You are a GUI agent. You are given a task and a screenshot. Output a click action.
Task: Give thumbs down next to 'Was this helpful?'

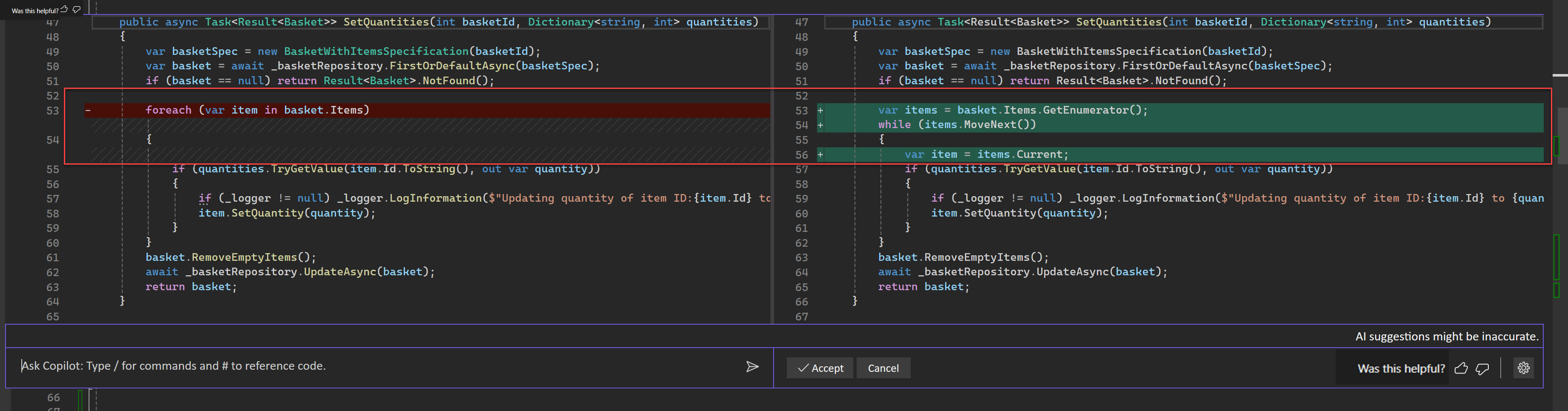1482,368
